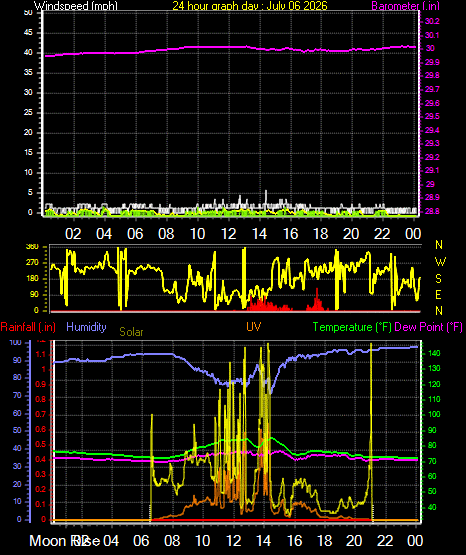Viewport: 466px width, 555px height.
Task: Click the "24 hour graph day : July 06 2026" heading
Action: [250, 6]
